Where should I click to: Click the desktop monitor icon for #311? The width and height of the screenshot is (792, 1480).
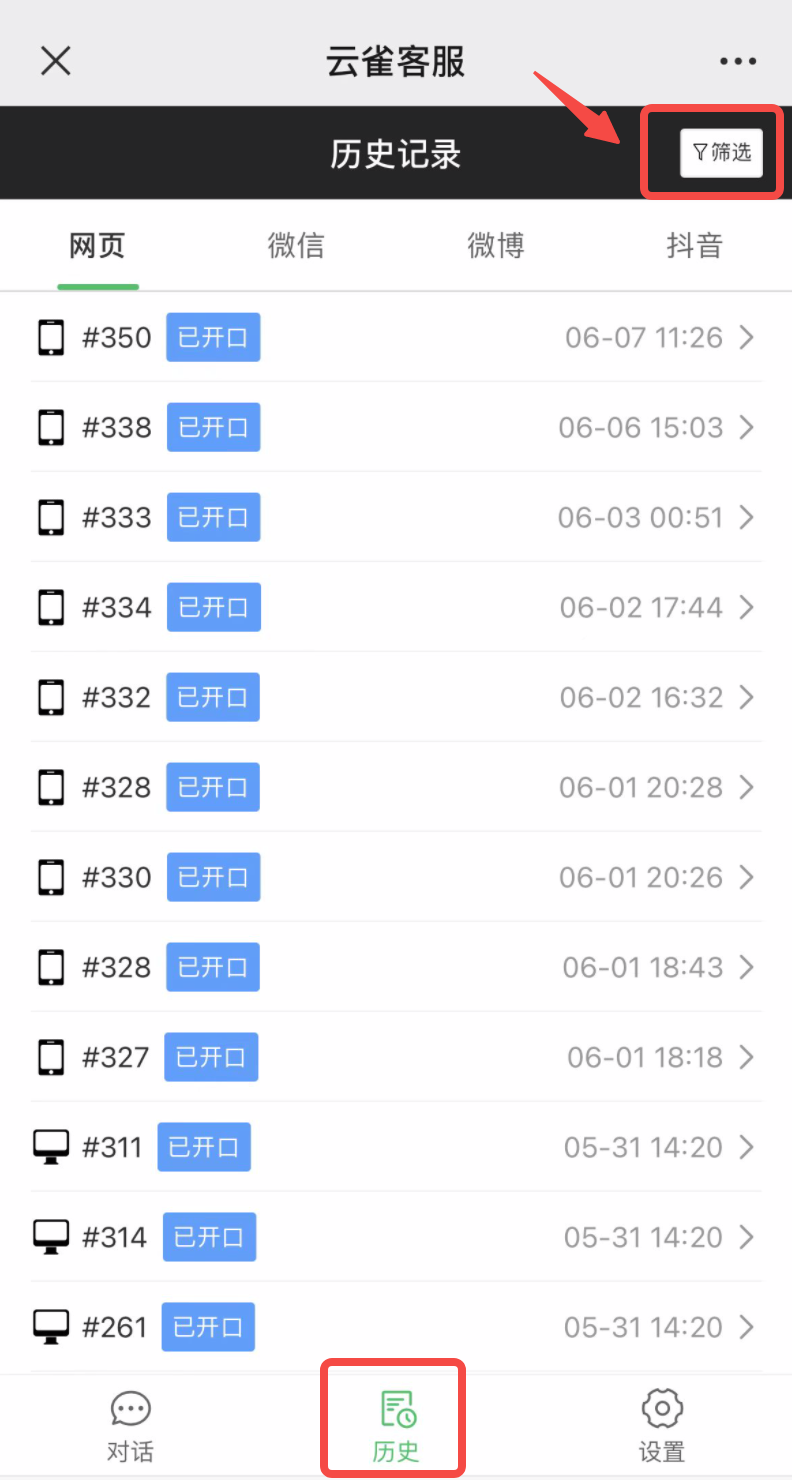tap(51, 1147)
